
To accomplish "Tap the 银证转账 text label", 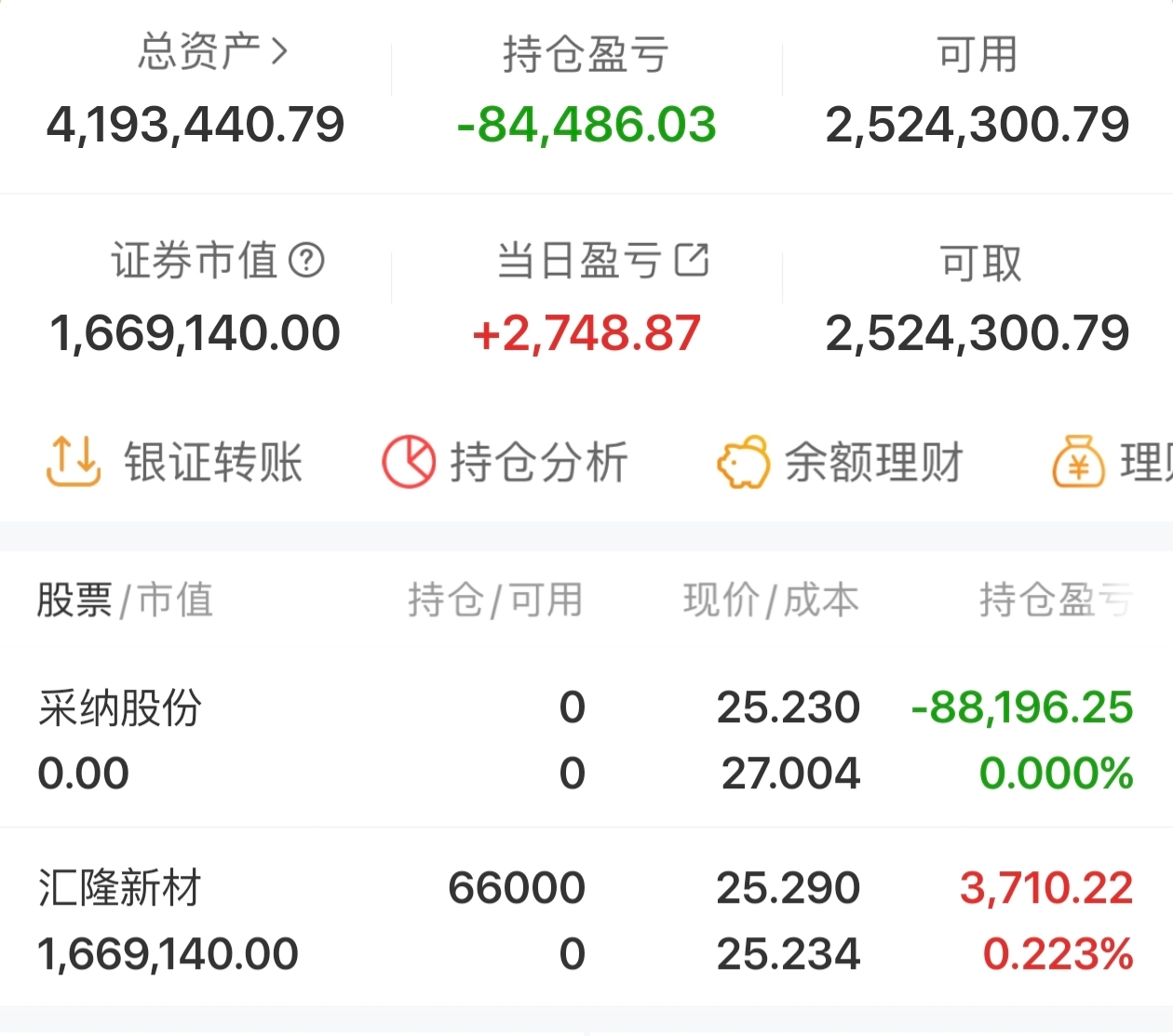I will pos(214,463).
